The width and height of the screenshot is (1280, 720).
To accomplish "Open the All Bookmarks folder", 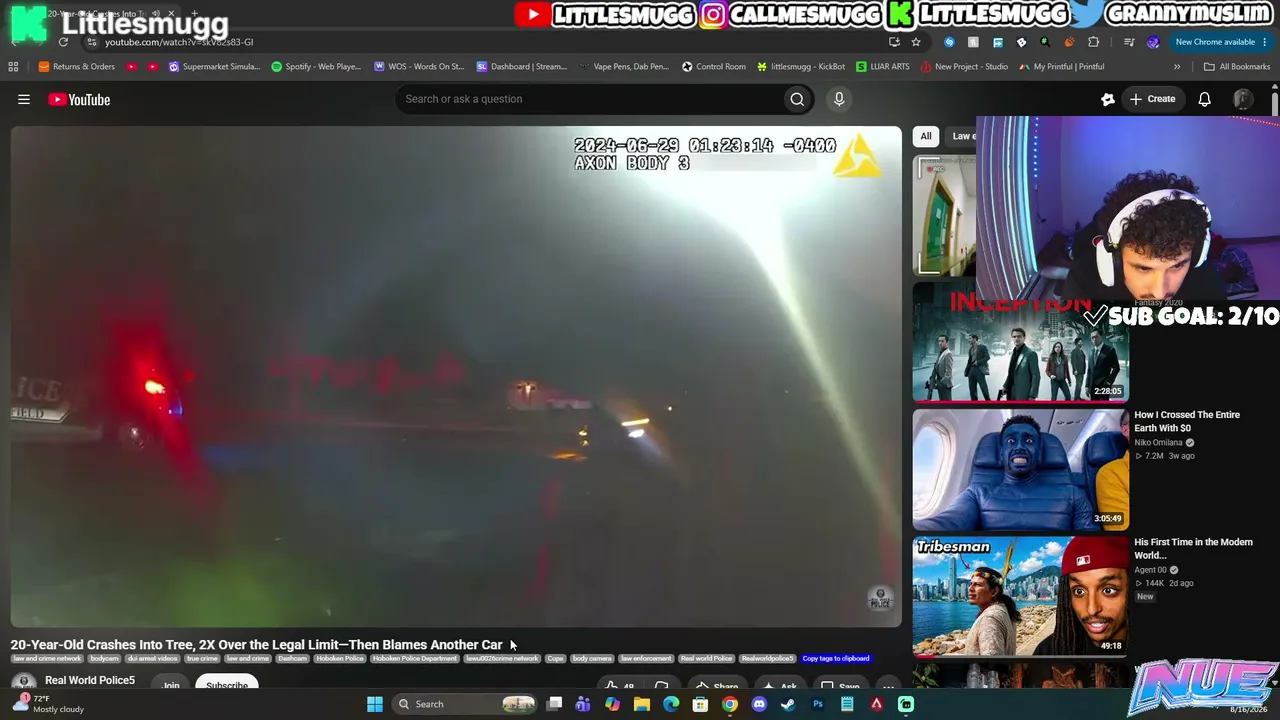I will coord(1237,67).
